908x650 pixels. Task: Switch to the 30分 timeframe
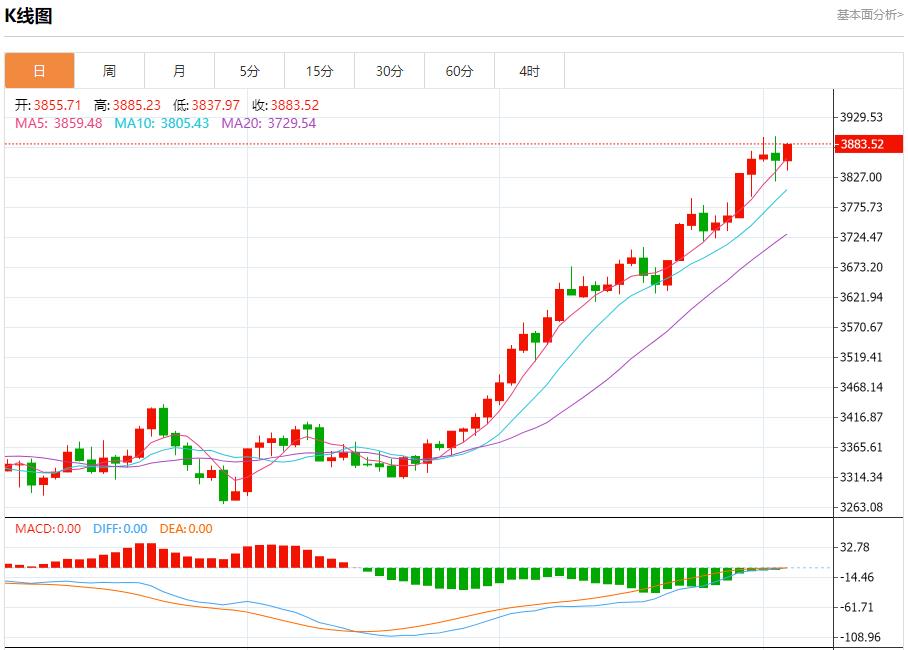[390, 71]
